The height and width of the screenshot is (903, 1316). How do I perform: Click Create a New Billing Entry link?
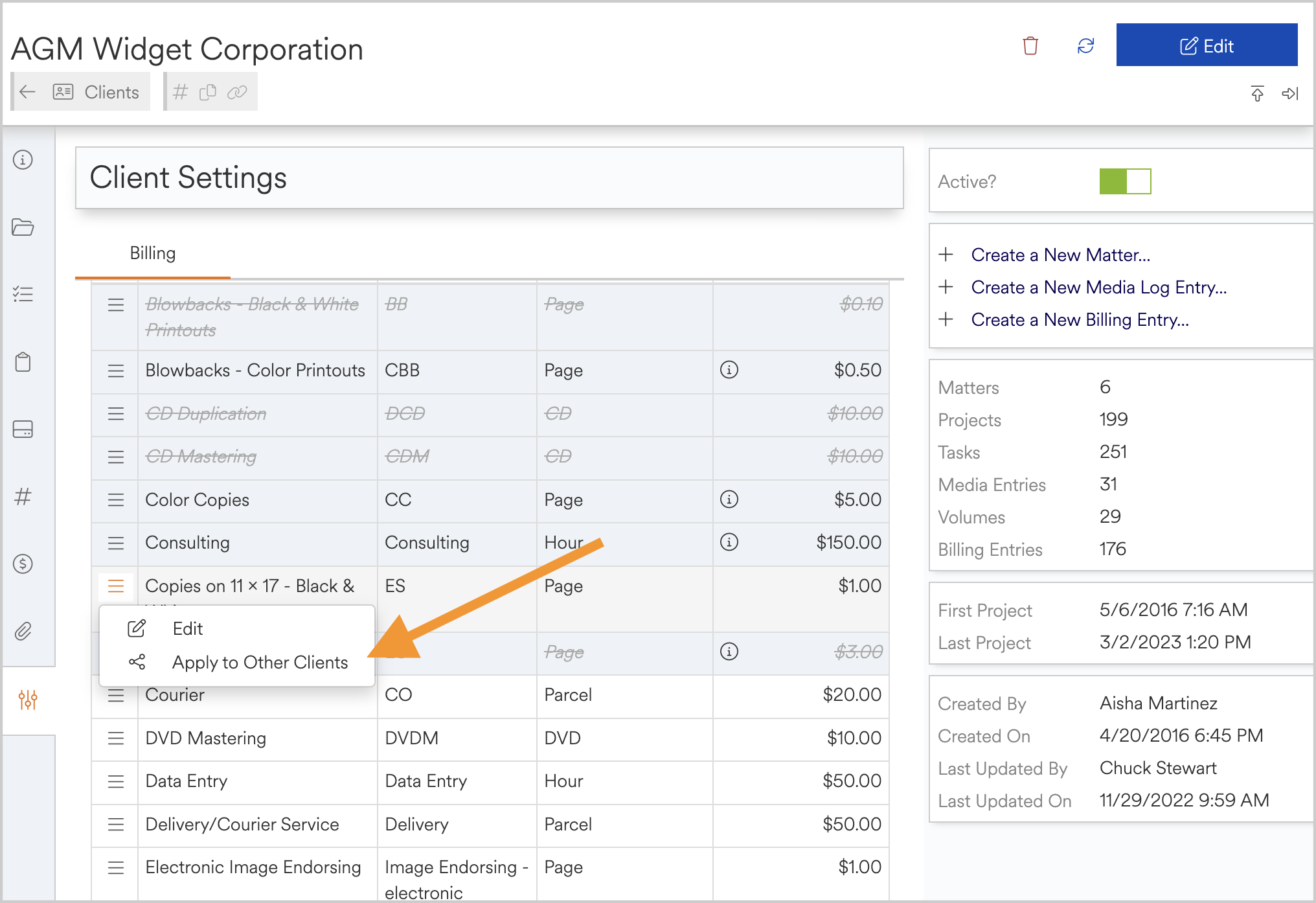1080,319
